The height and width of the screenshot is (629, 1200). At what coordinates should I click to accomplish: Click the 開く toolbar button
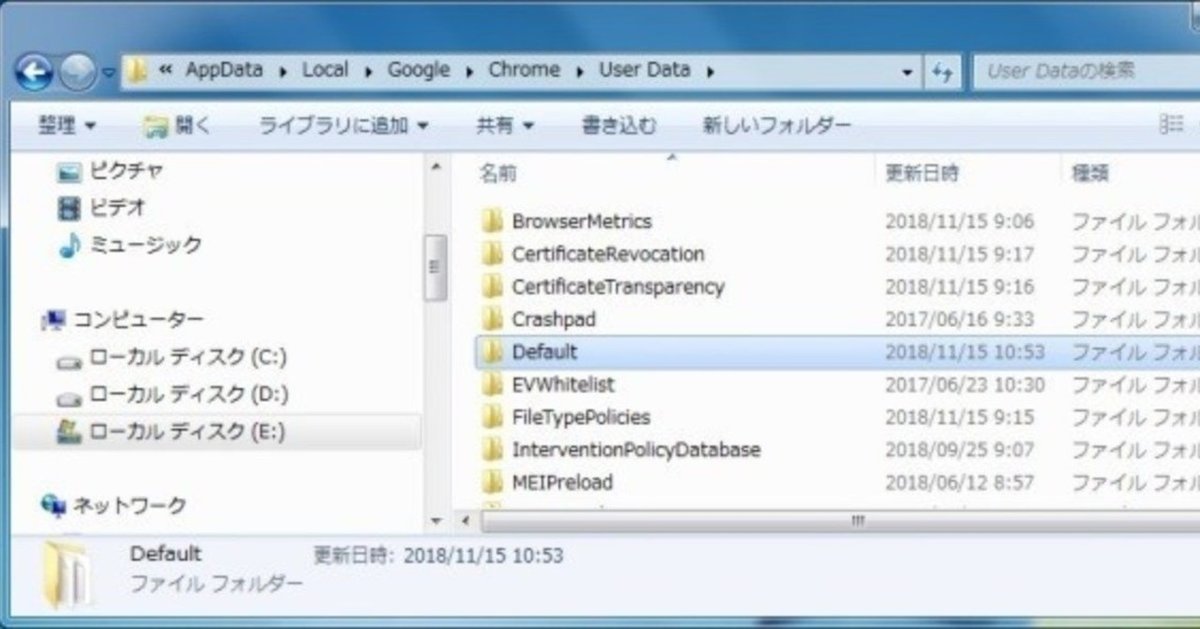point(178,125)
